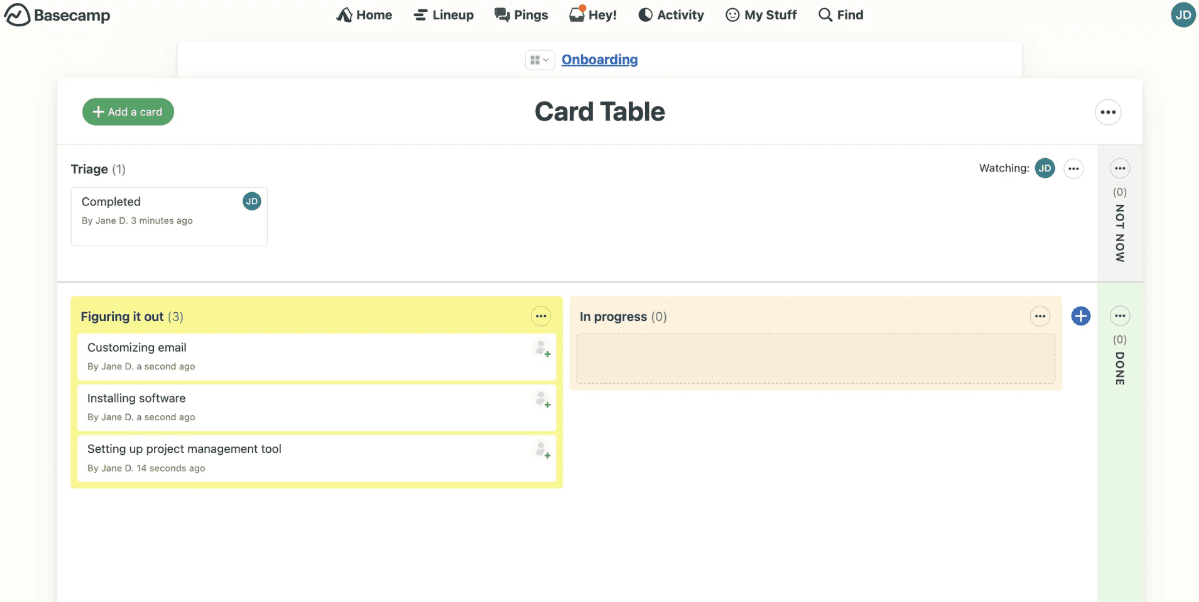Go to the Onboarding project link
Screen dimensions: 1199x602
pos(600,60)
